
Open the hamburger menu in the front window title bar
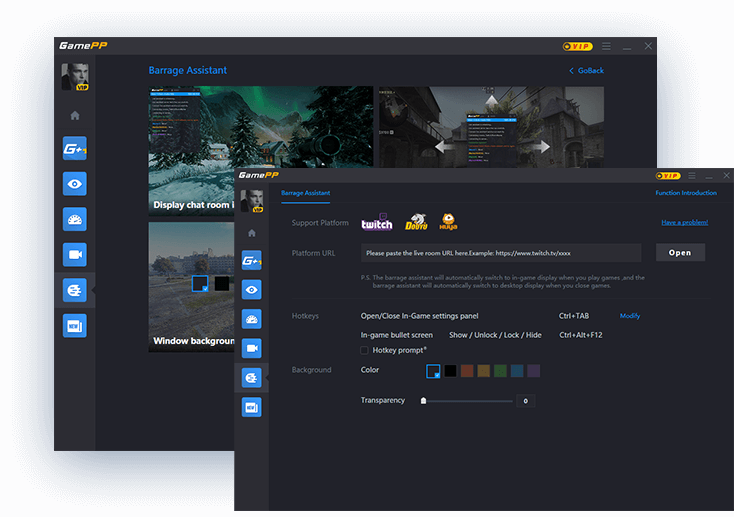point(691,176)
